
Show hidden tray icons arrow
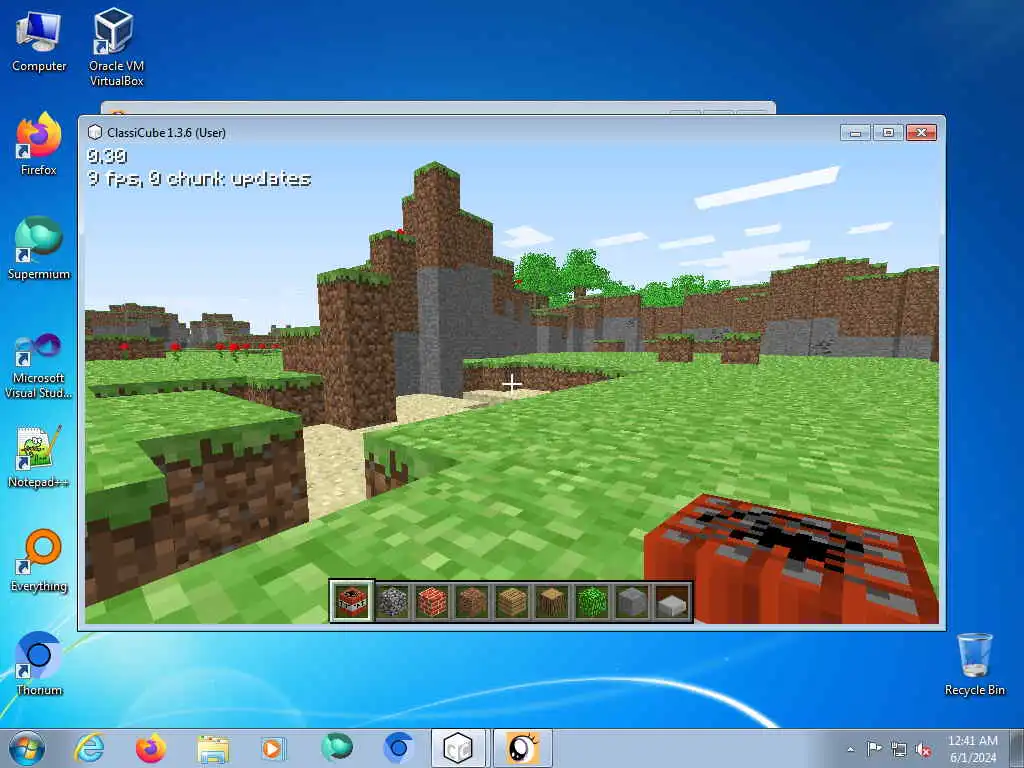point(850,749)
